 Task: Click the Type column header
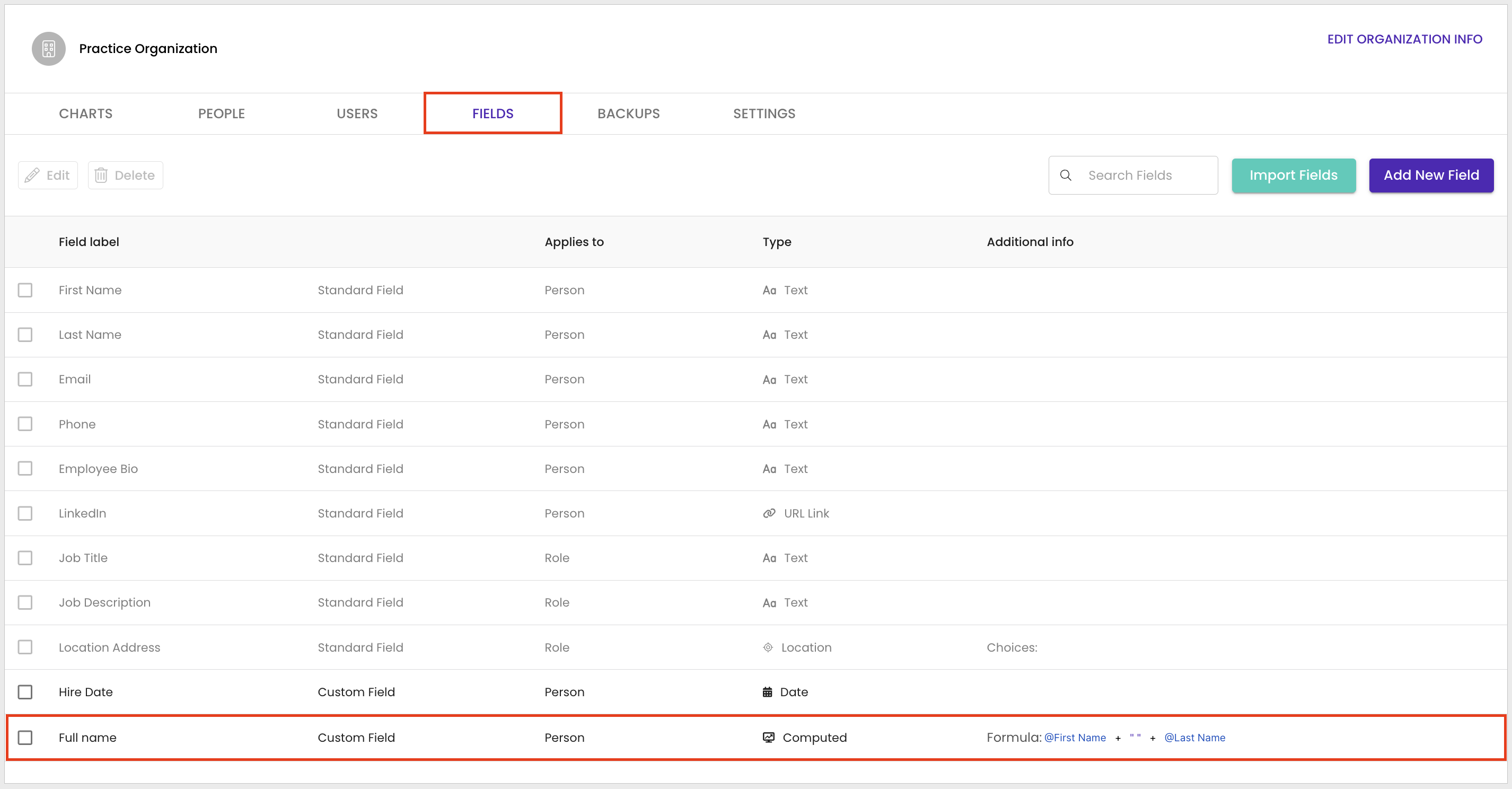point(777,242)
